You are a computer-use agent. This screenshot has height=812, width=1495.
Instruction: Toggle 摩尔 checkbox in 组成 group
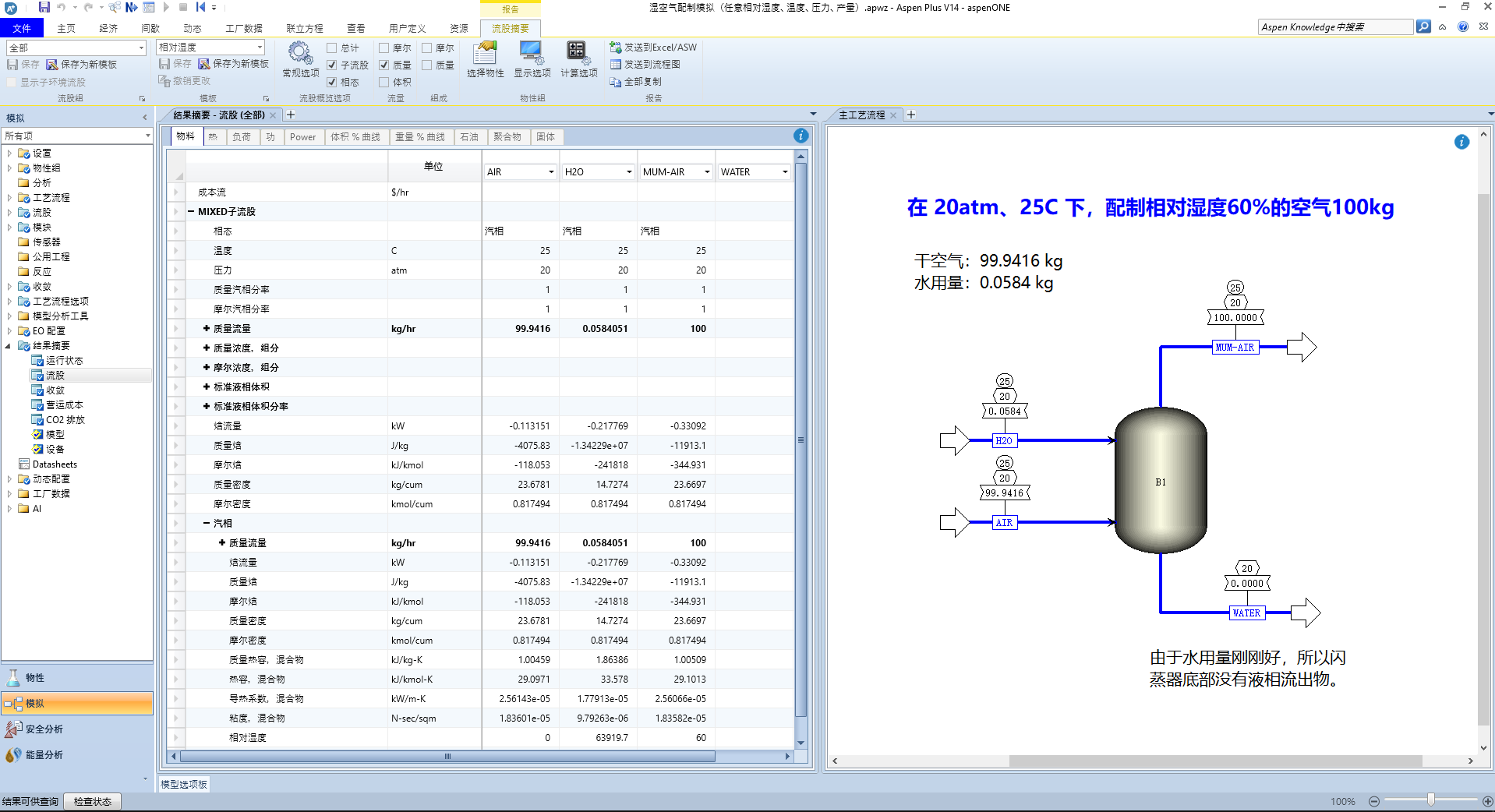426,48
